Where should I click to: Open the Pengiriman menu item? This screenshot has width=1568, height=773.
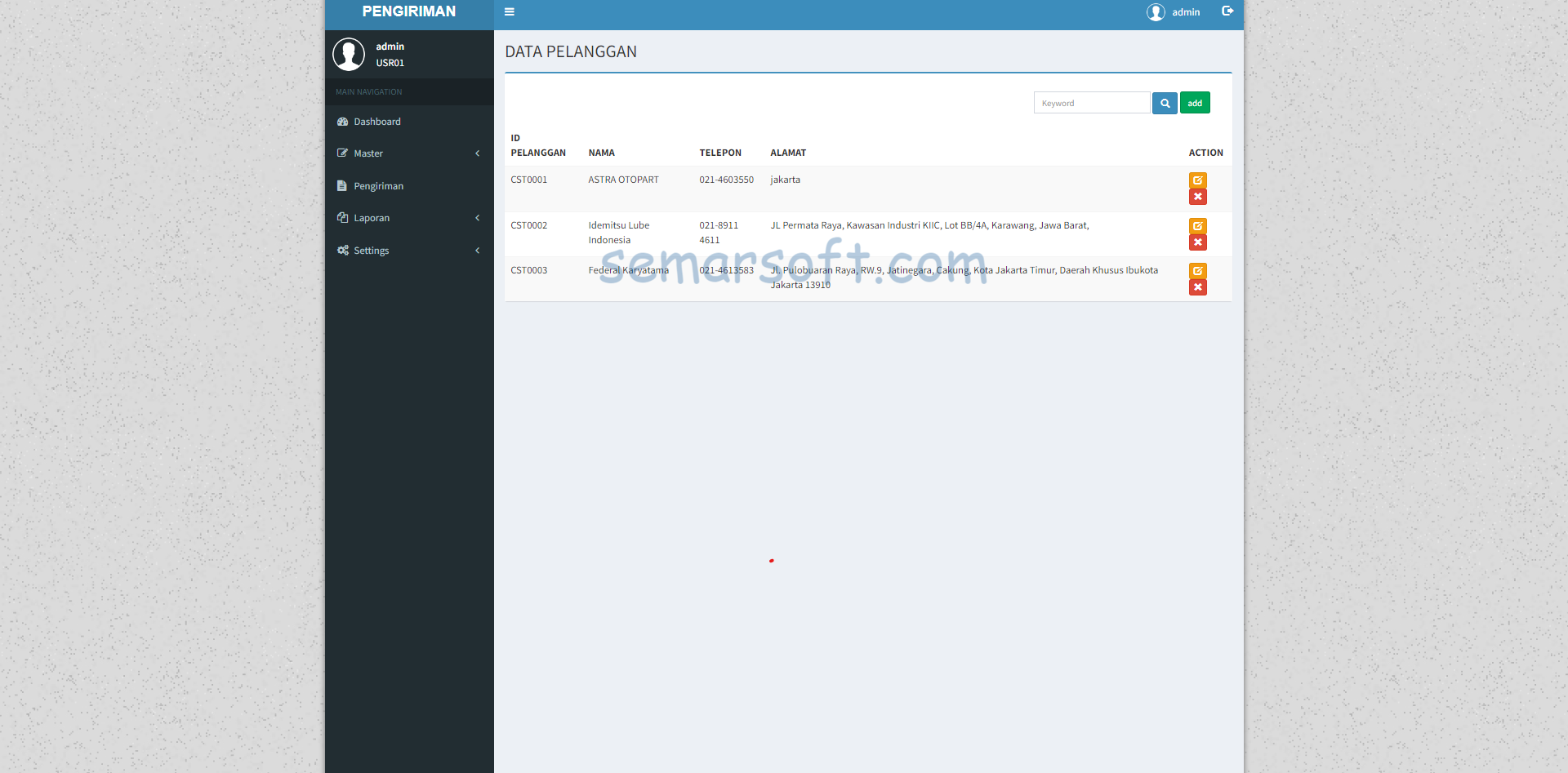[377, 185]
